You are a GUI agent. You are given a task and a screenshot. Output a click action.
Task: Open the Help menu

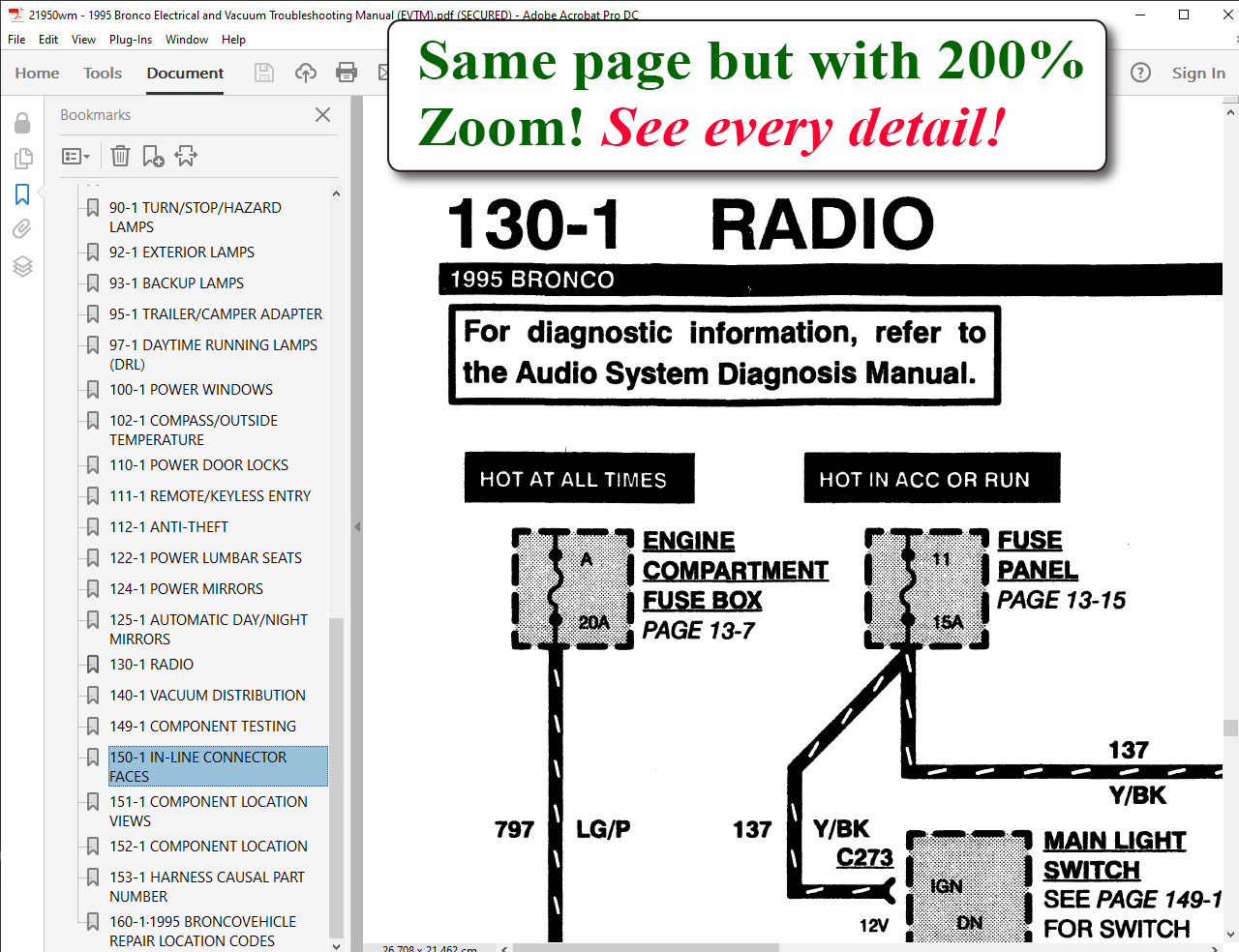point(233,40)
